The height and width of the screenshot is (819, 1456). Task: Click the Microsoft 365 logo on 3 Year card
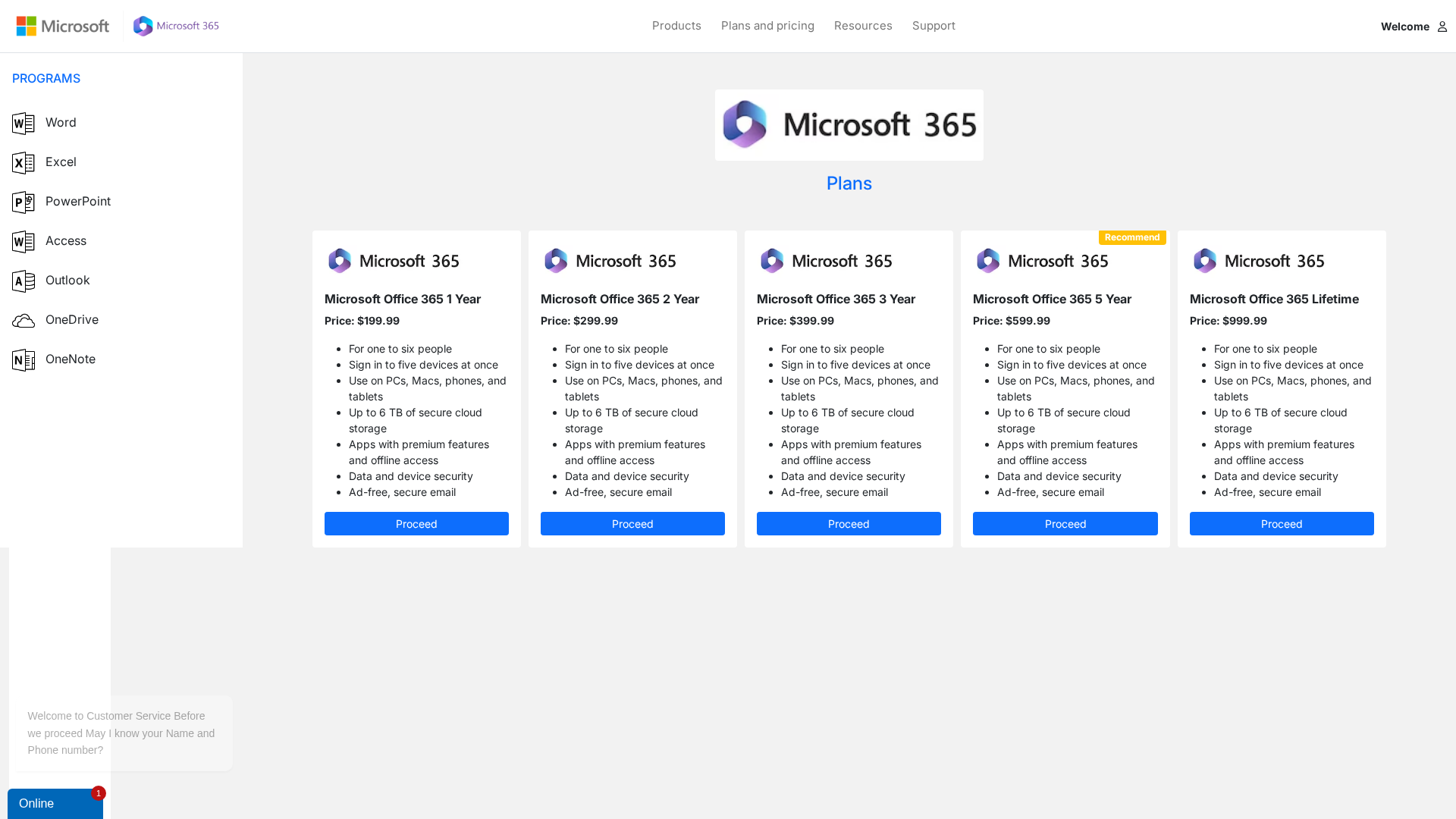826,261
